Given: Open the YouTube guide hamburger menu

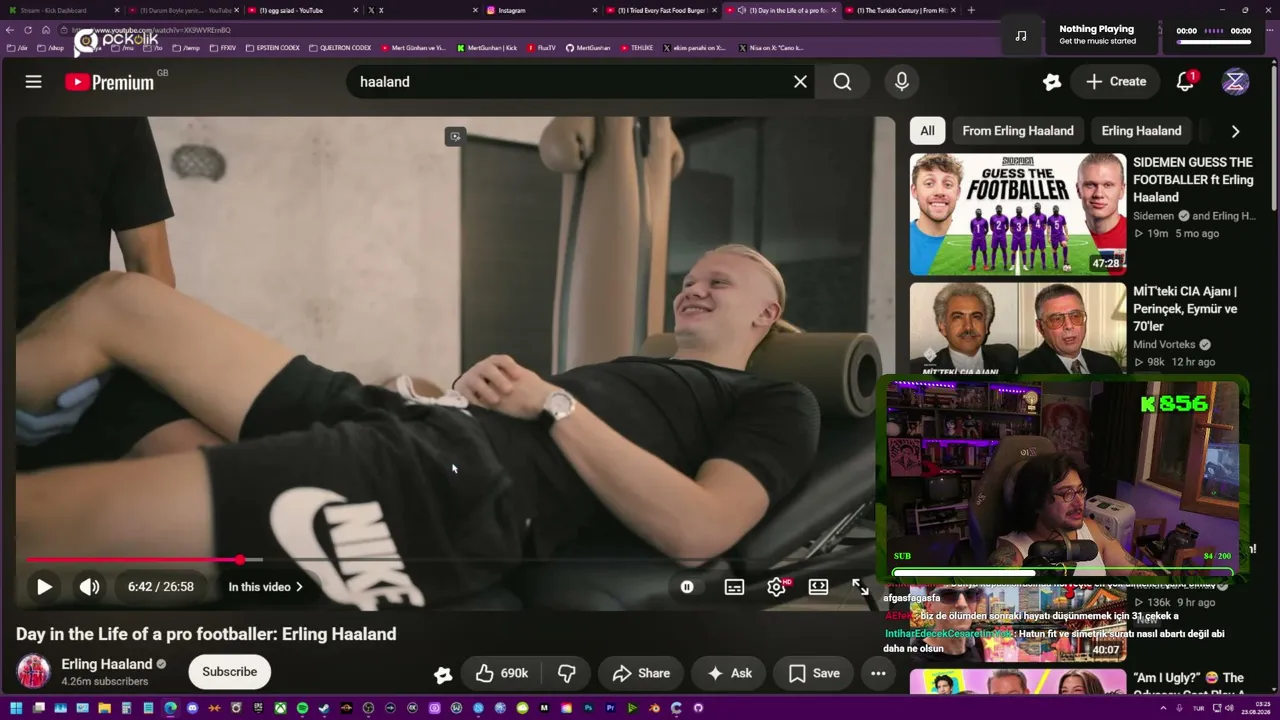Looking at the screenshot, I should [33, 82].
